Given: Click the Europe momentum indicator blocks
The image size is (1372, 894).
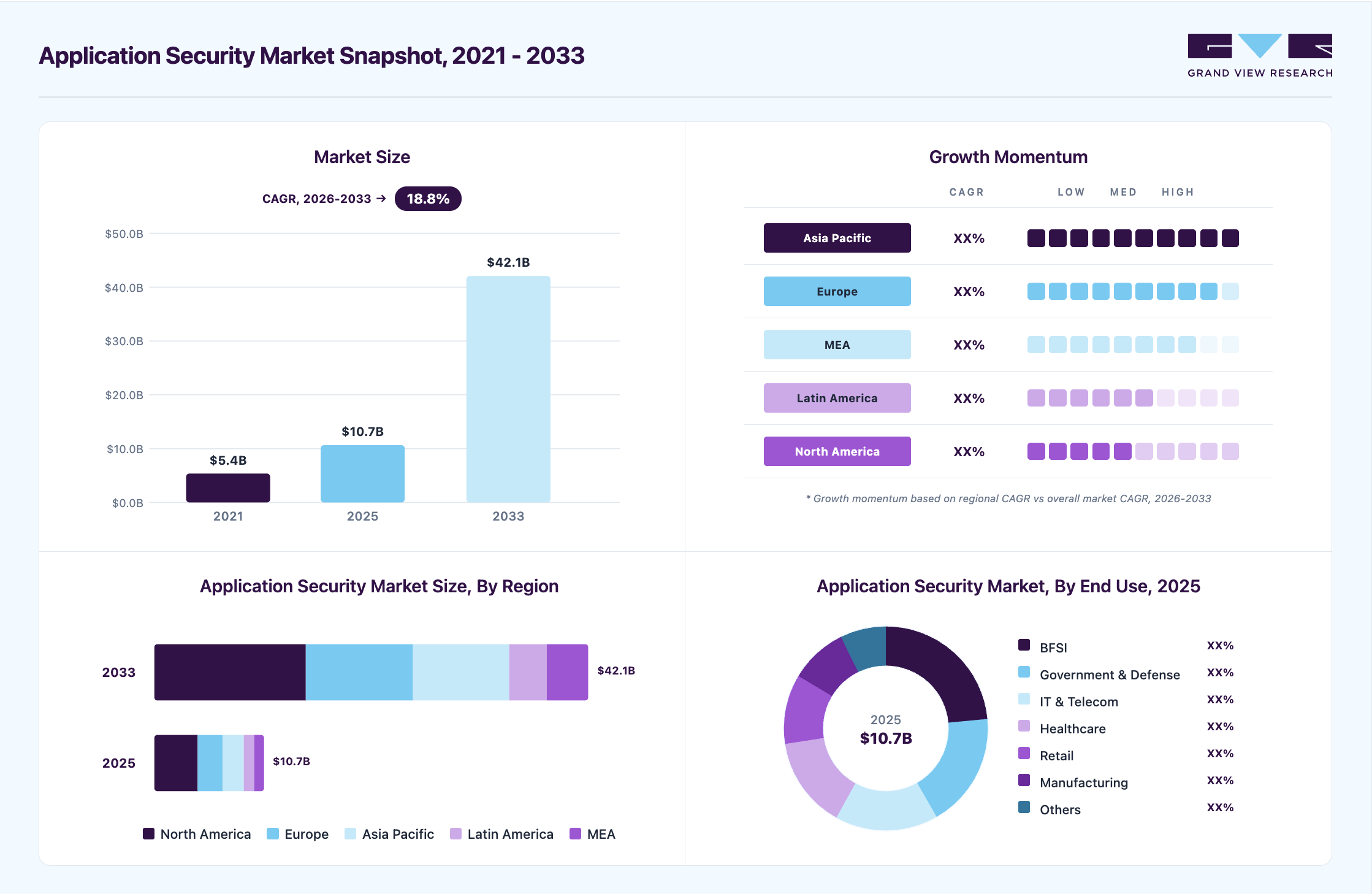Looking at the screenshot, I should coord(1133,291).
